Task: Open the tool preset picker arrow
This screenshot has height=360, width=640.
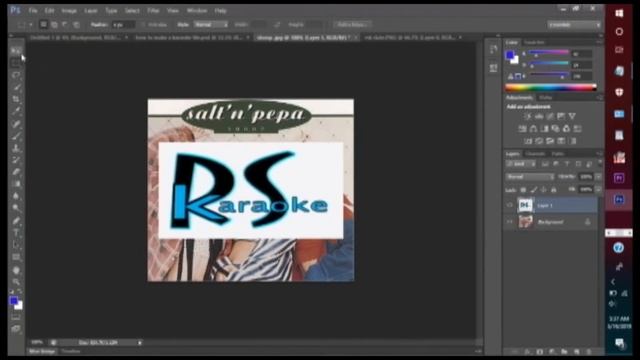Action: click(x=31, y=25)
